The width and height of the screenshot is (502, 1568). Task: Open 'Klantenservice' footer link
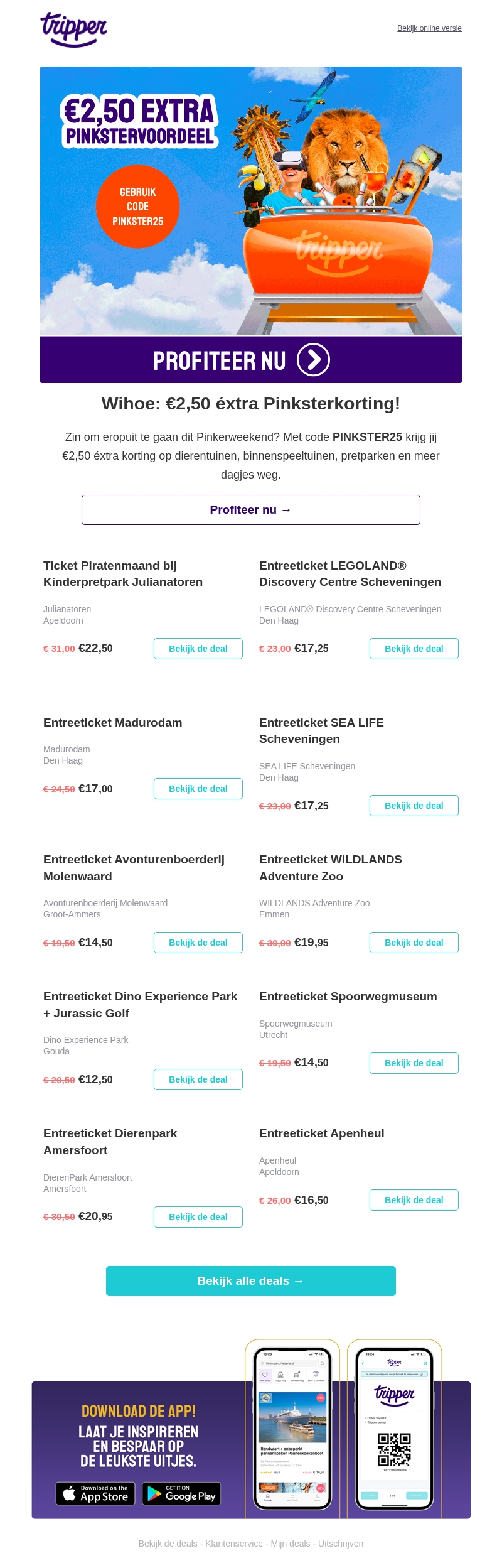[x=234, y=1544]
